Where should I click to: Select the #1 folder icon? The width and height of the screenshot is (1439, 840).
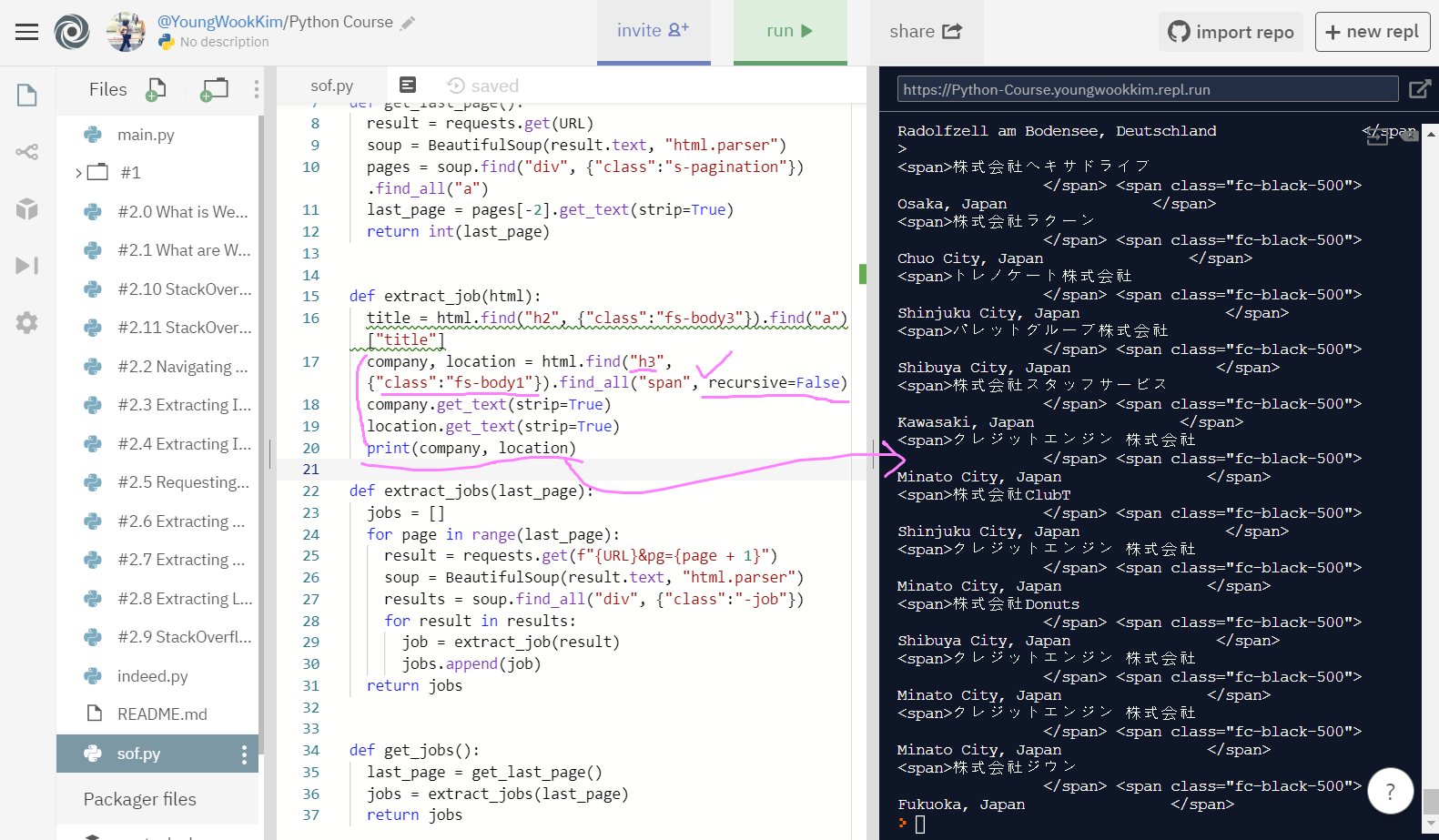tap(97, 172)
